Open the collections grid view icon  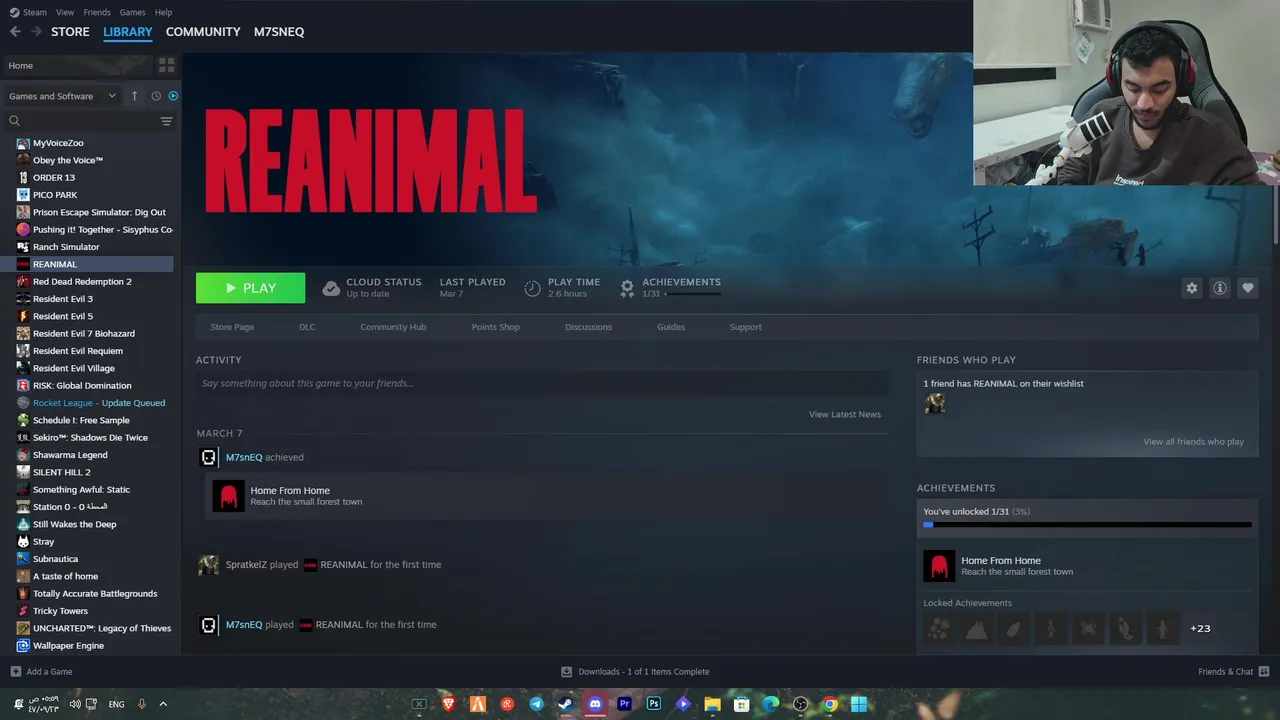(x=166, y=65)
